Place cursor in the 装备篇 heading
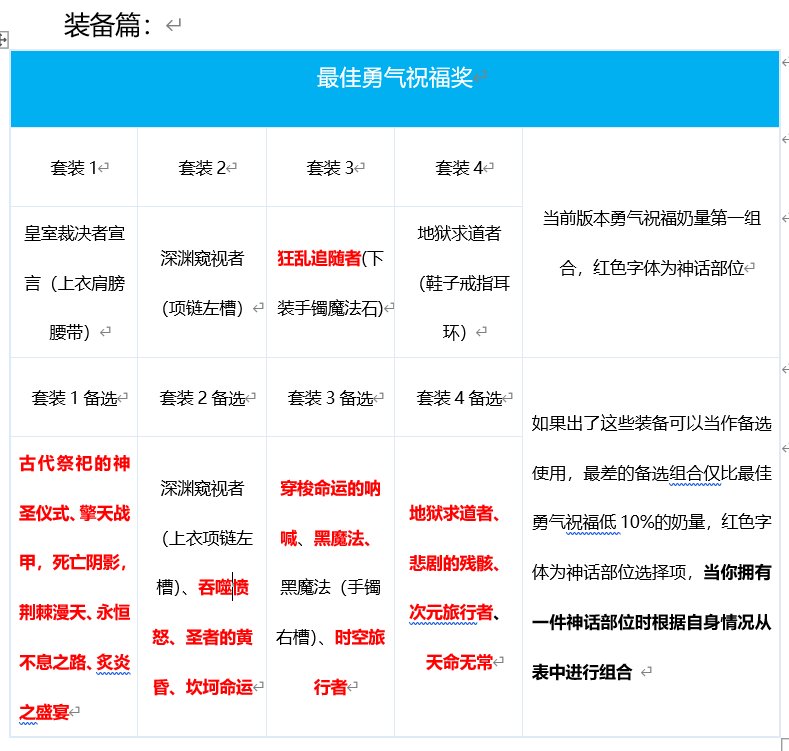 click(x=108, y=25)
